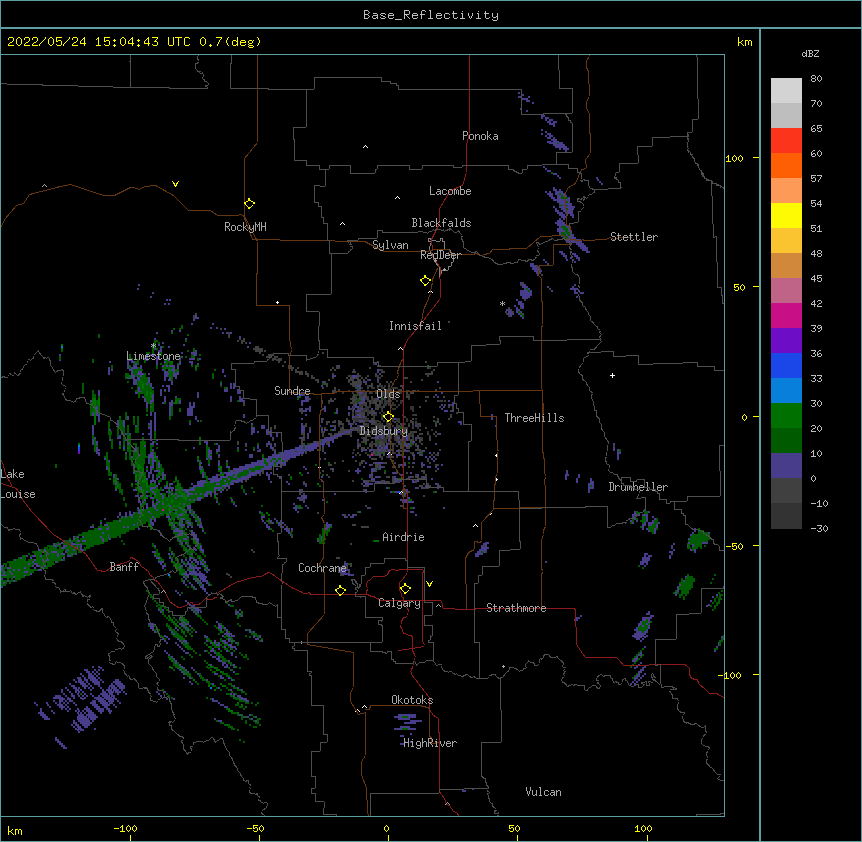
Task: Select the magenta 39–42 dBZ legend swatch
Action: [786, 315]
